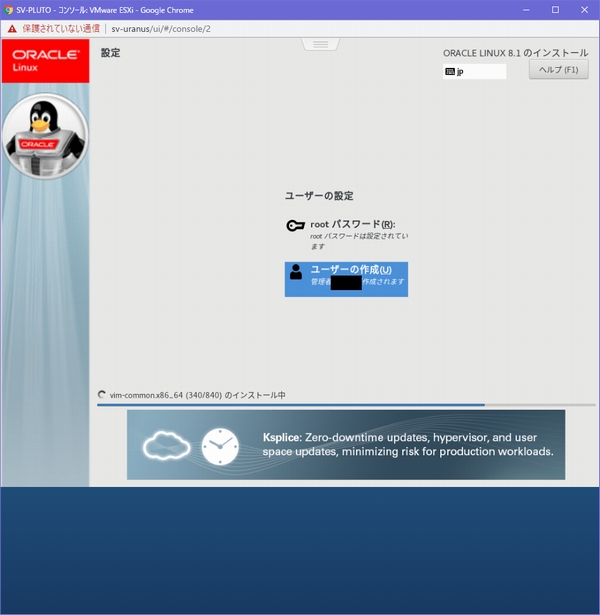Expand the VMware console toolbar handle

[320, 44]
